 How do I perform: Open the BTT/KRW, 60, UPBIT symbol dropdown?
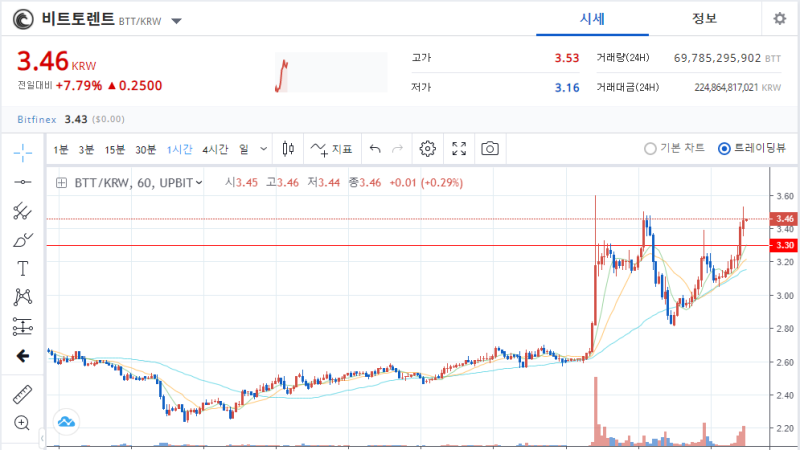(138, 183)
